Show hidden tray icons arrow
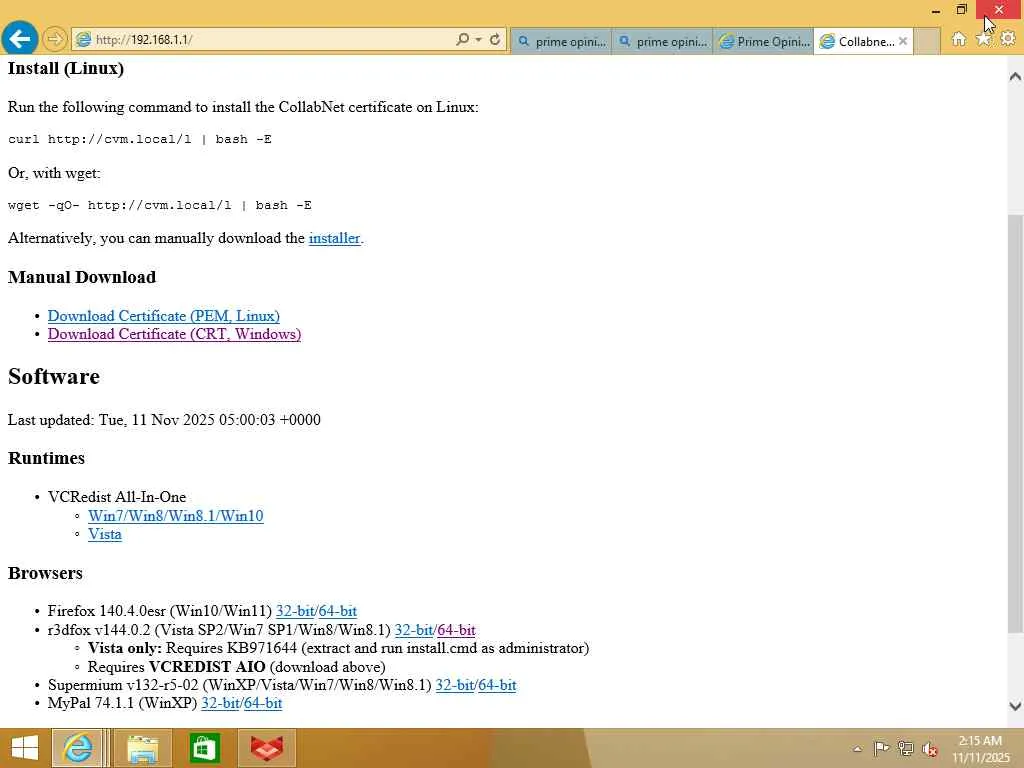 pos(857,749)
